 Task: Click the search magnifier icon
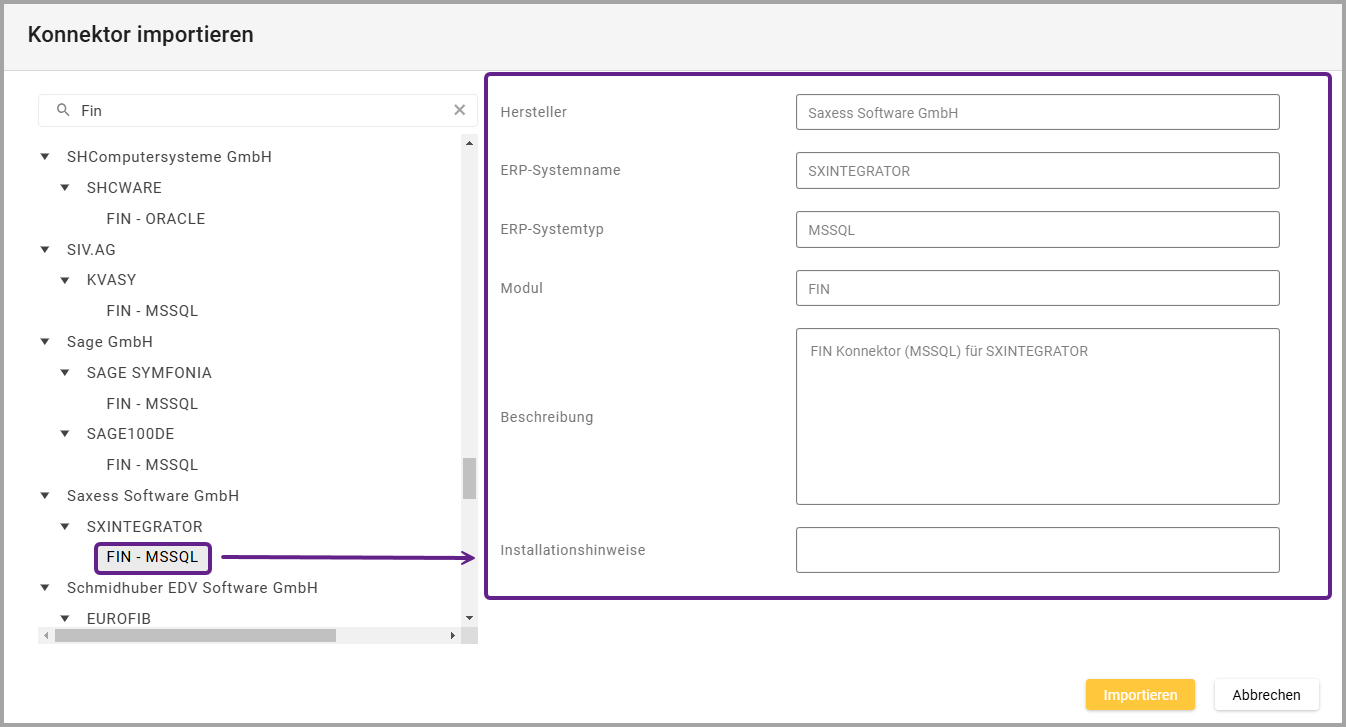click(x=63, y=110)
